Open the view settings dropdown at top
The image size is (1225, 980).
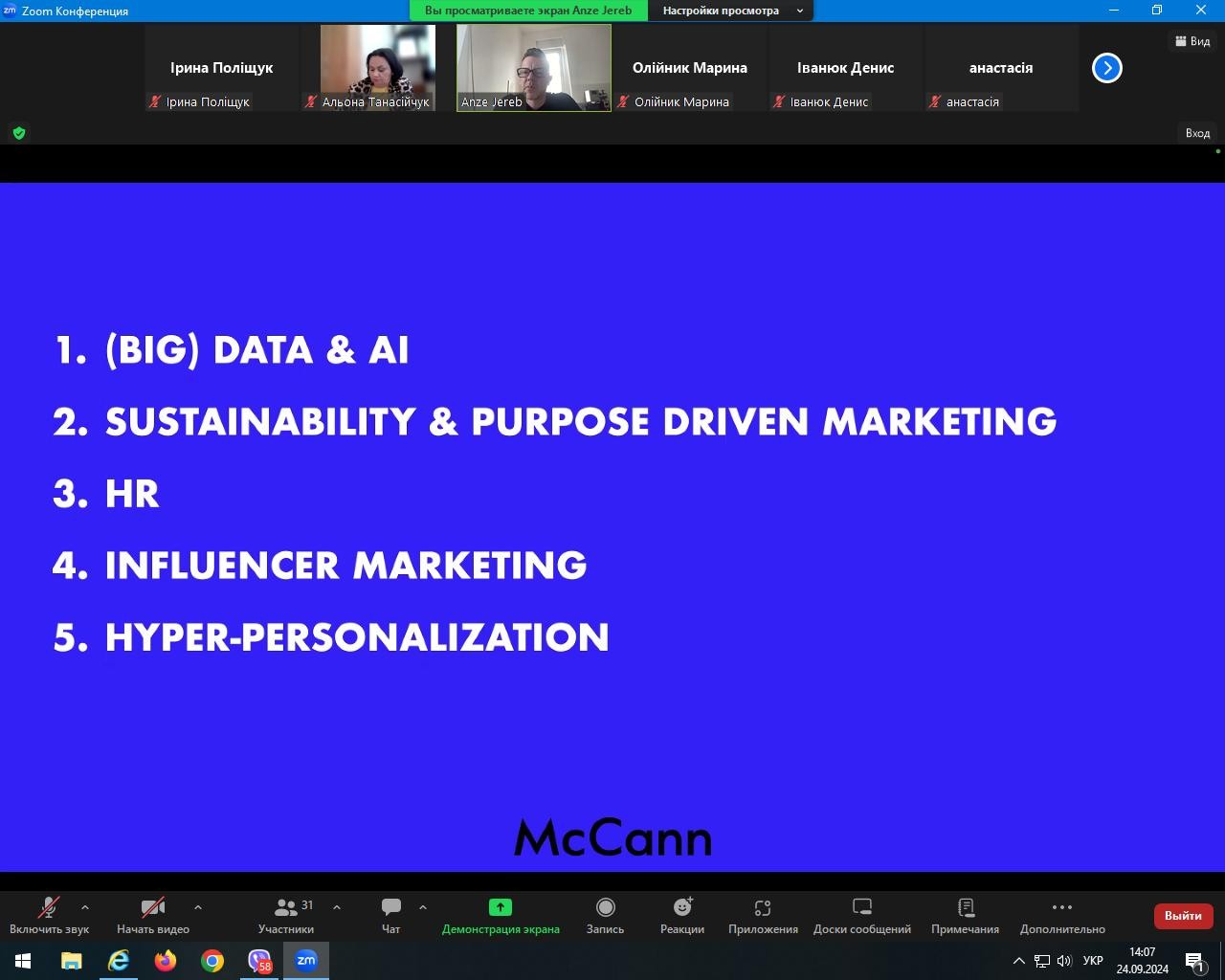[732, 11]
